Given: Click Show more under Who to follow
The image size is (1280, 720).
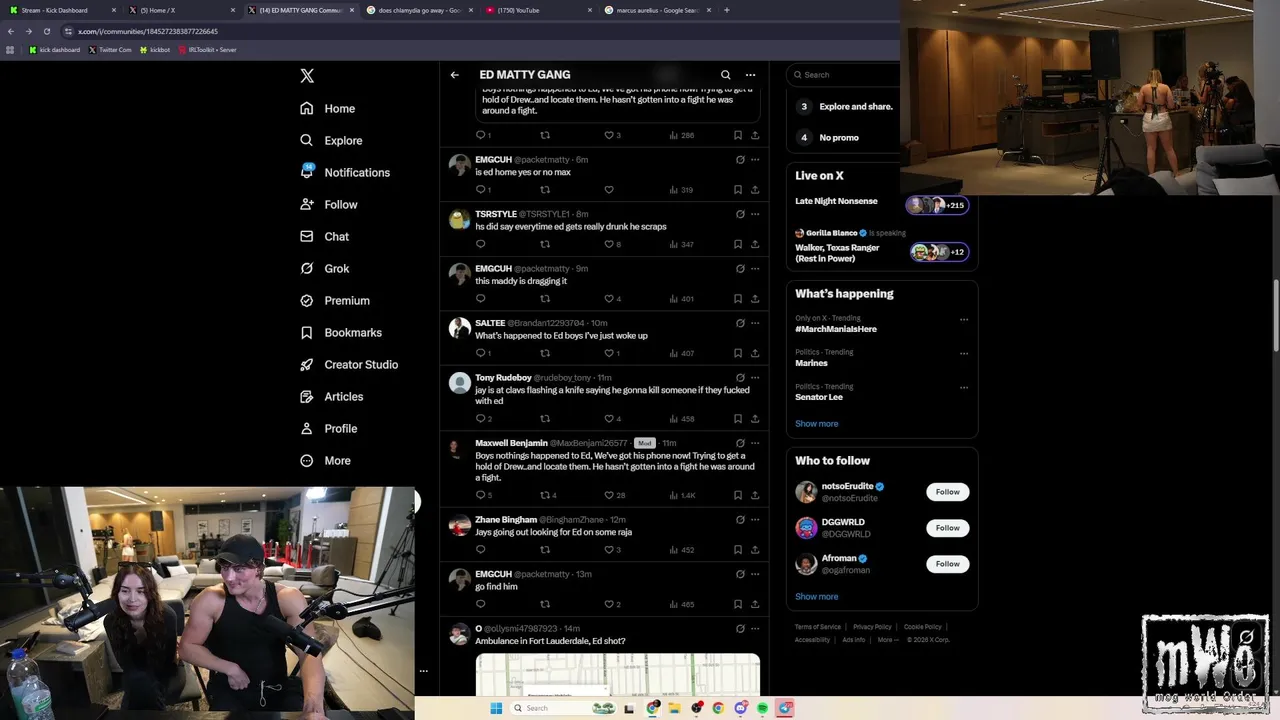Looking at the screenshot, I should click(817, 596).
